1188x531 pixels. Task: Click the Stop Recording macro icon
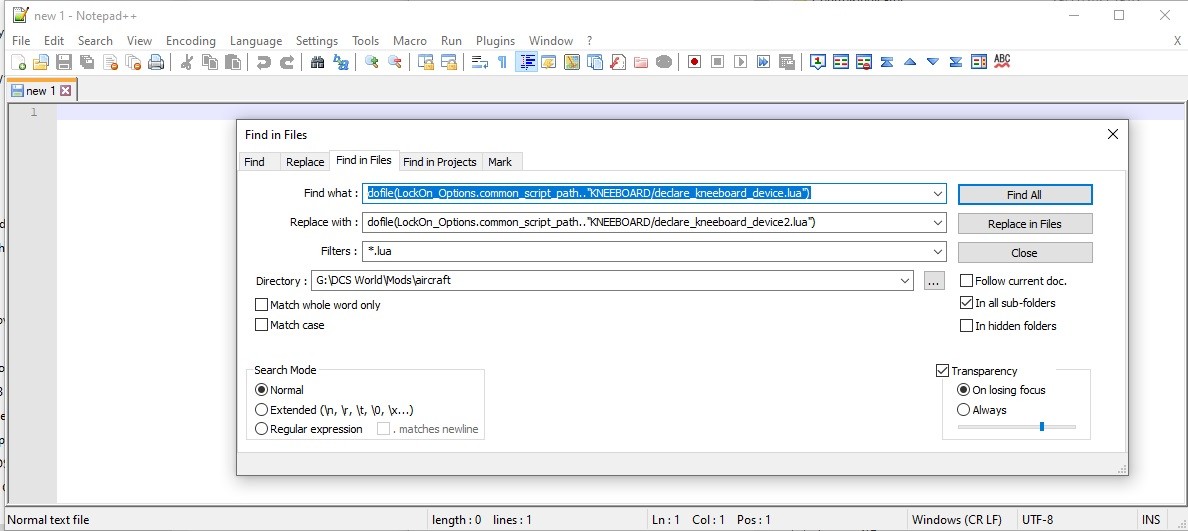click(717, 62)
